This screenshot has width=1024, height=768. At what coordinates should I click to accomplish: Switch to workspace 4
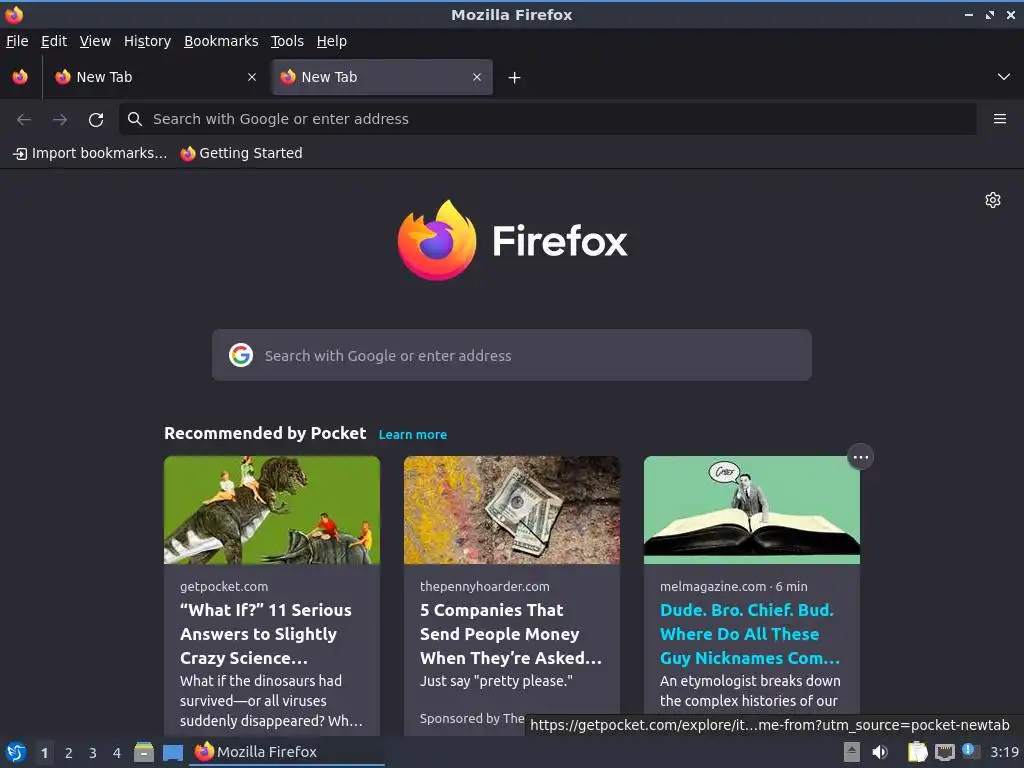coord(117,753)
